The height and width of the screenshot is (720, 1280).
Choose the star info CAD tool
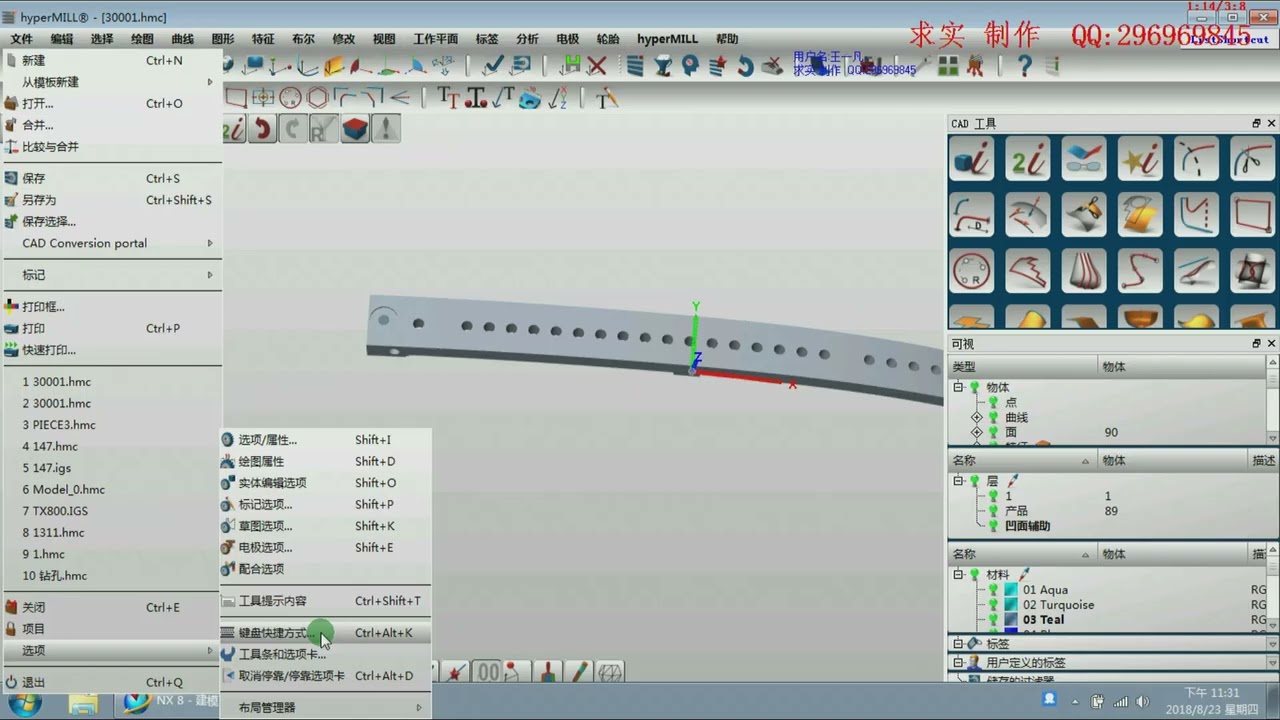(x=1140, y=159)
